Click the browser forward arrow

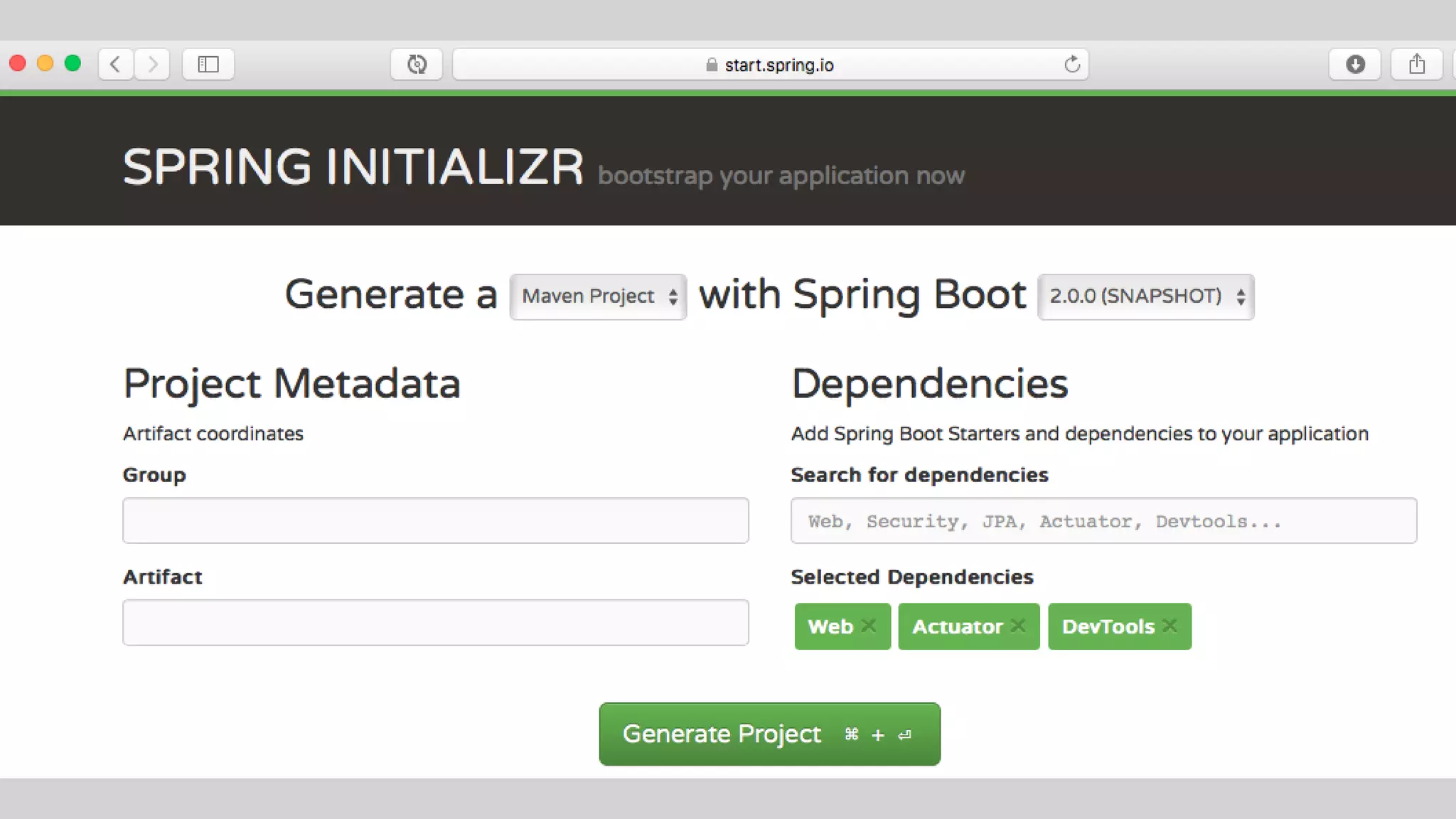(152, 64)
